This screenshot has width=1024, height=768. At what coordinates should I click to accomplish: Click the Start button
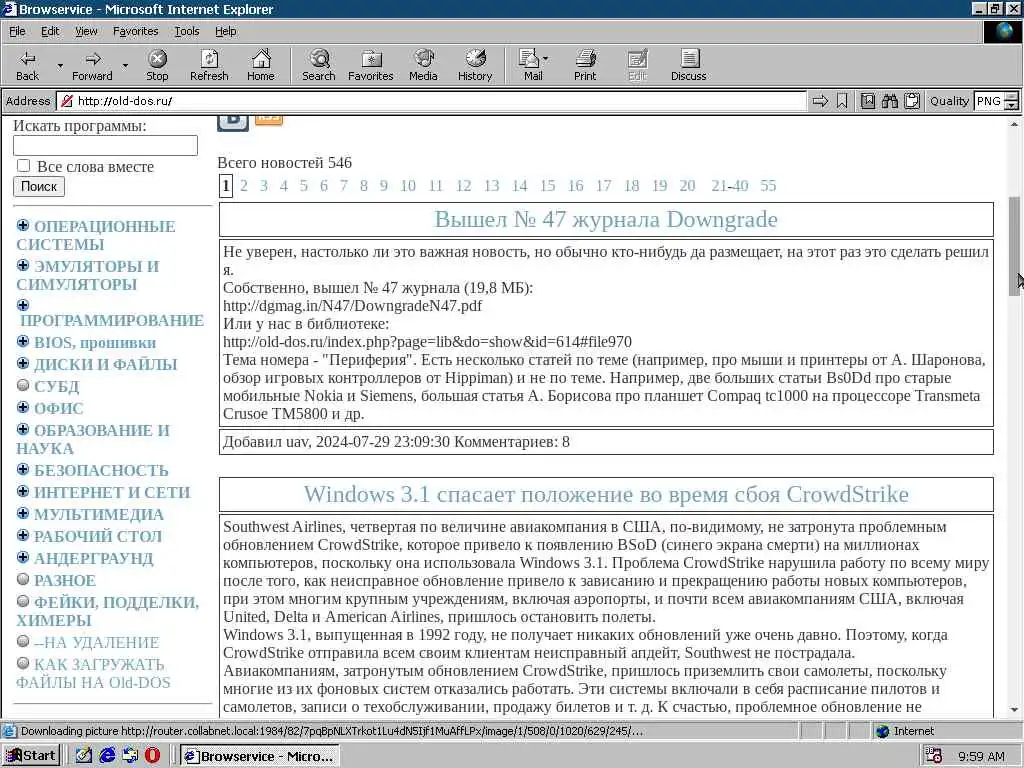pyautogui.click(x=31, y=756)
